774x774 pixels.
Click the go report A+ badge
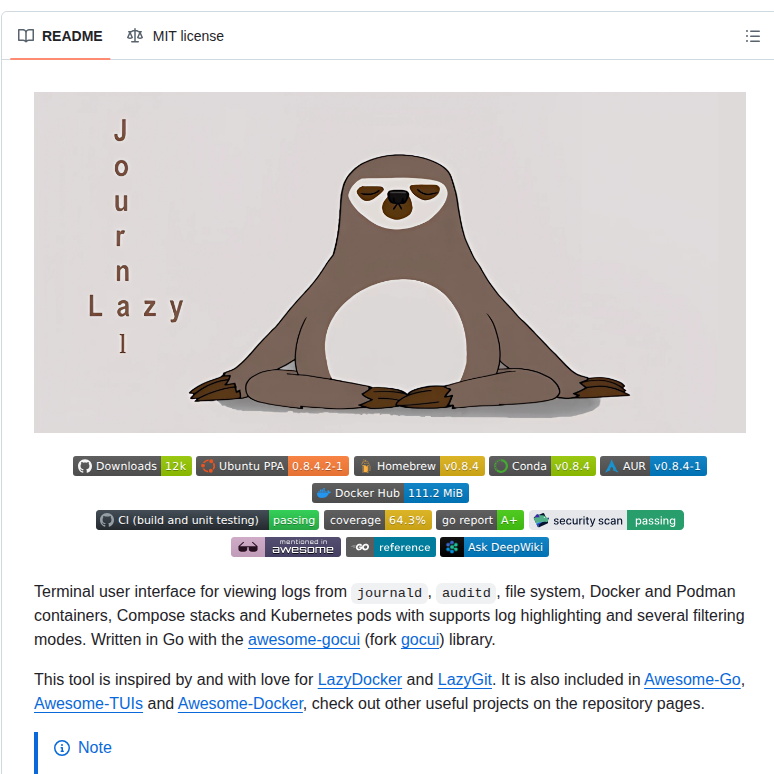click(480, 520)
